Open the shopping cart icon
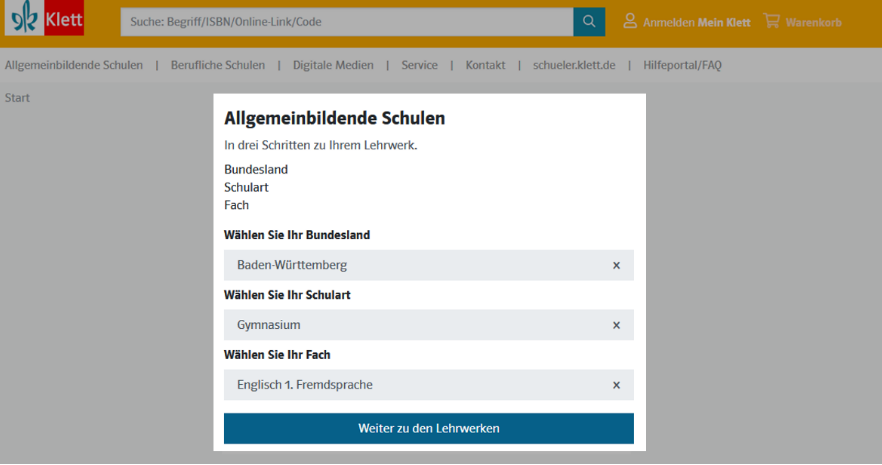Screen dimensions: 882x465 tap(771, 21)
